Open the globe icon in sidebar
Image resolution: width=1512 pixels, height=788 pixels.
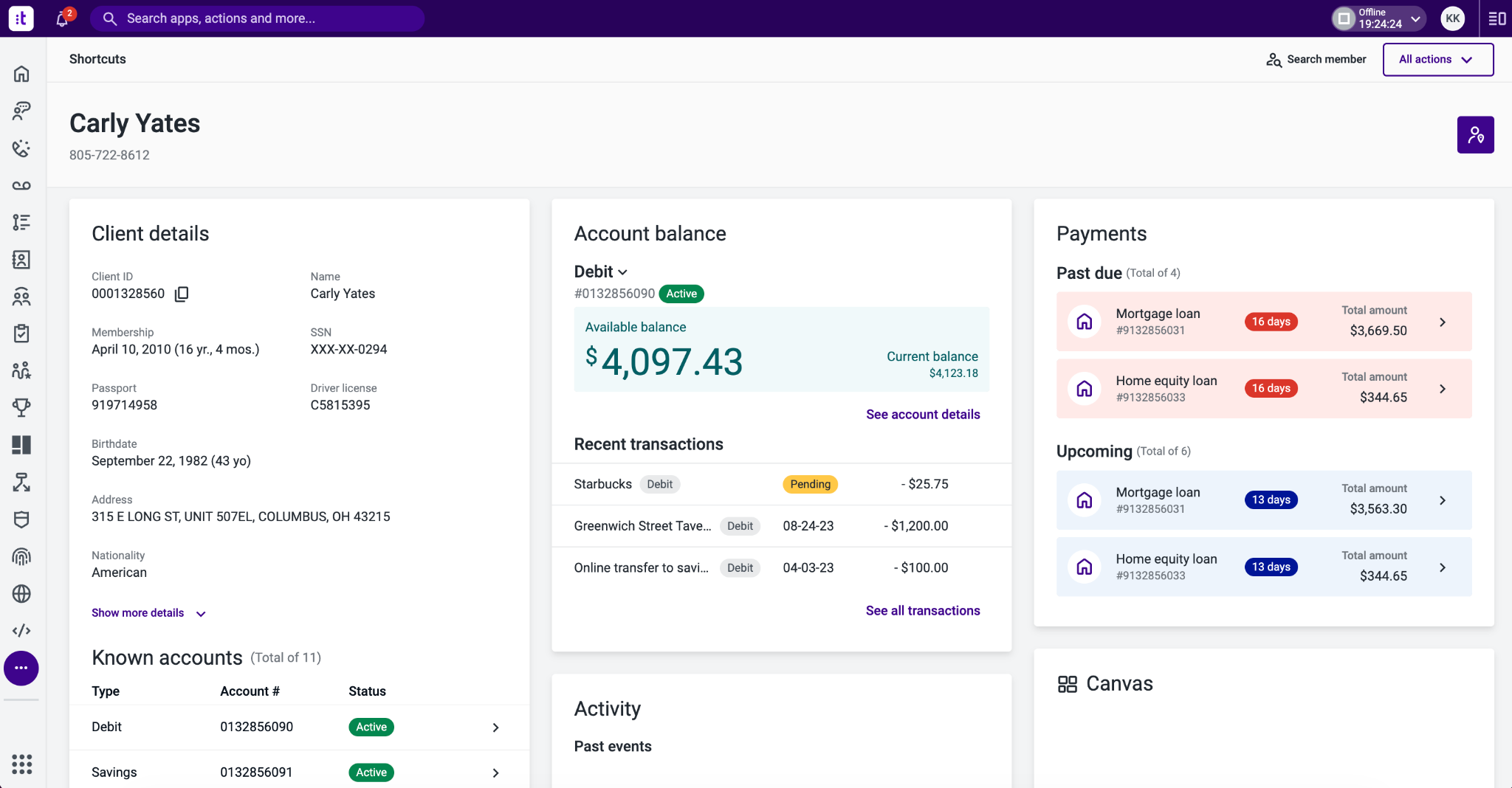point(21,594)
